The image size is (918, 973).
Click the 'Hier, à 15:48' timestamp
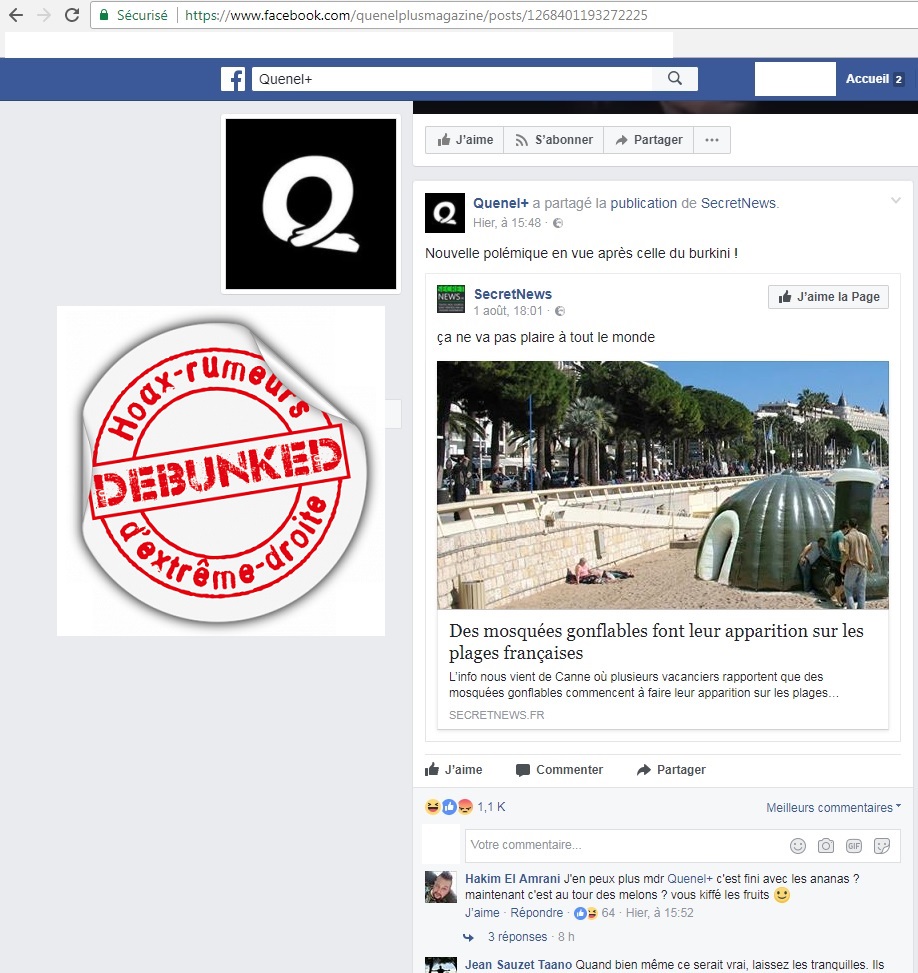click(x=507, y=223)
